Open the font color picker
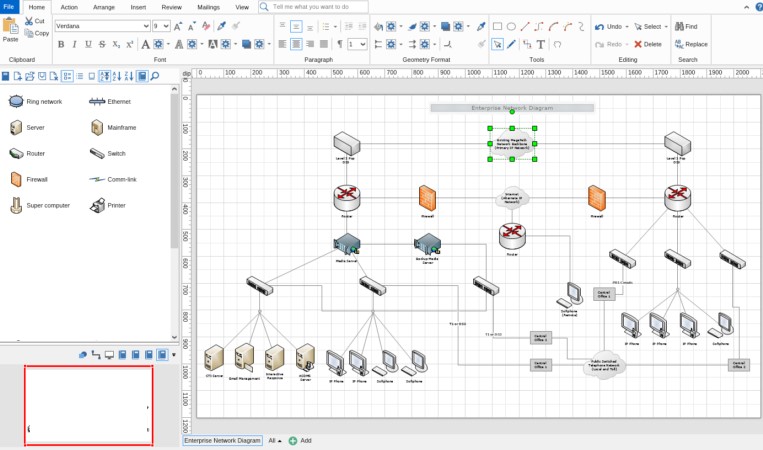 pyautogui.click(x=145, y=44)
